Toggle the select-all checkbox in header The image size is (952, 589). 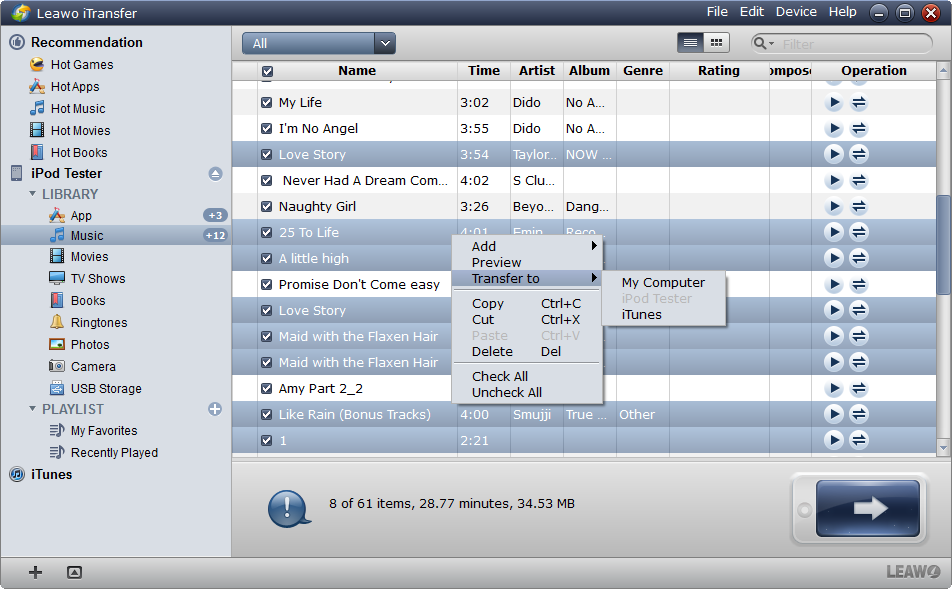(x=267, y=71)
